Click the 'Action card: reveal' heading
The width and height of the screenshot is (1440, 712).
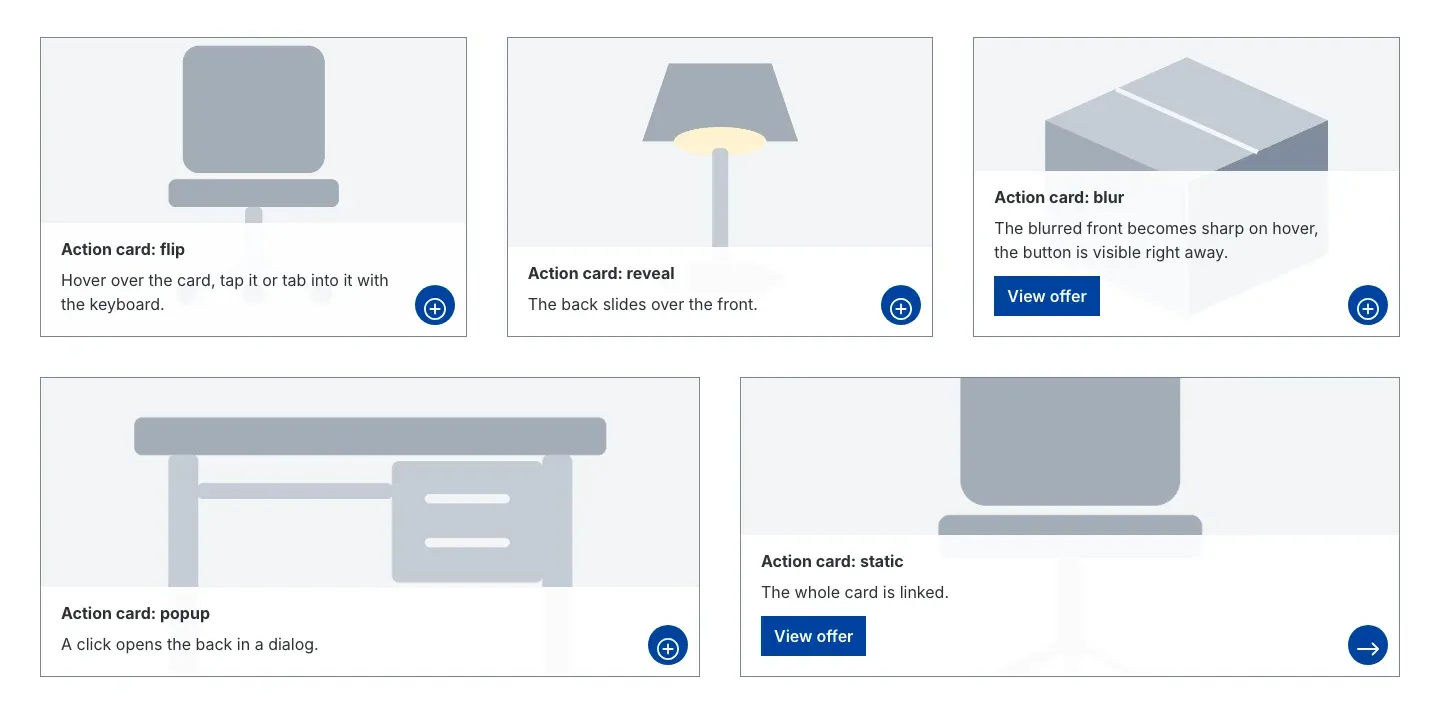point(601,274)
